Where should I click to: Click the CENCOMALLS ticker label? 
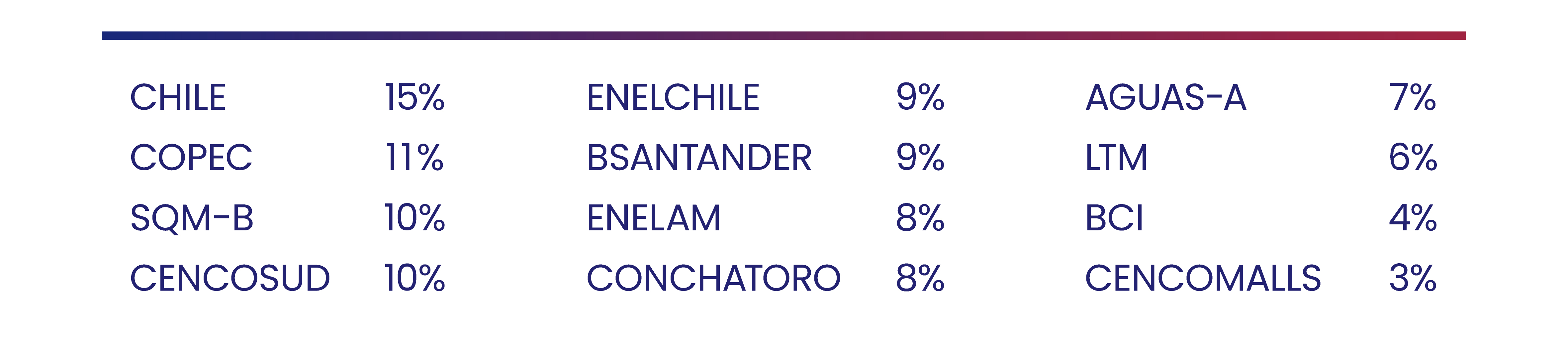(1203, 279)
